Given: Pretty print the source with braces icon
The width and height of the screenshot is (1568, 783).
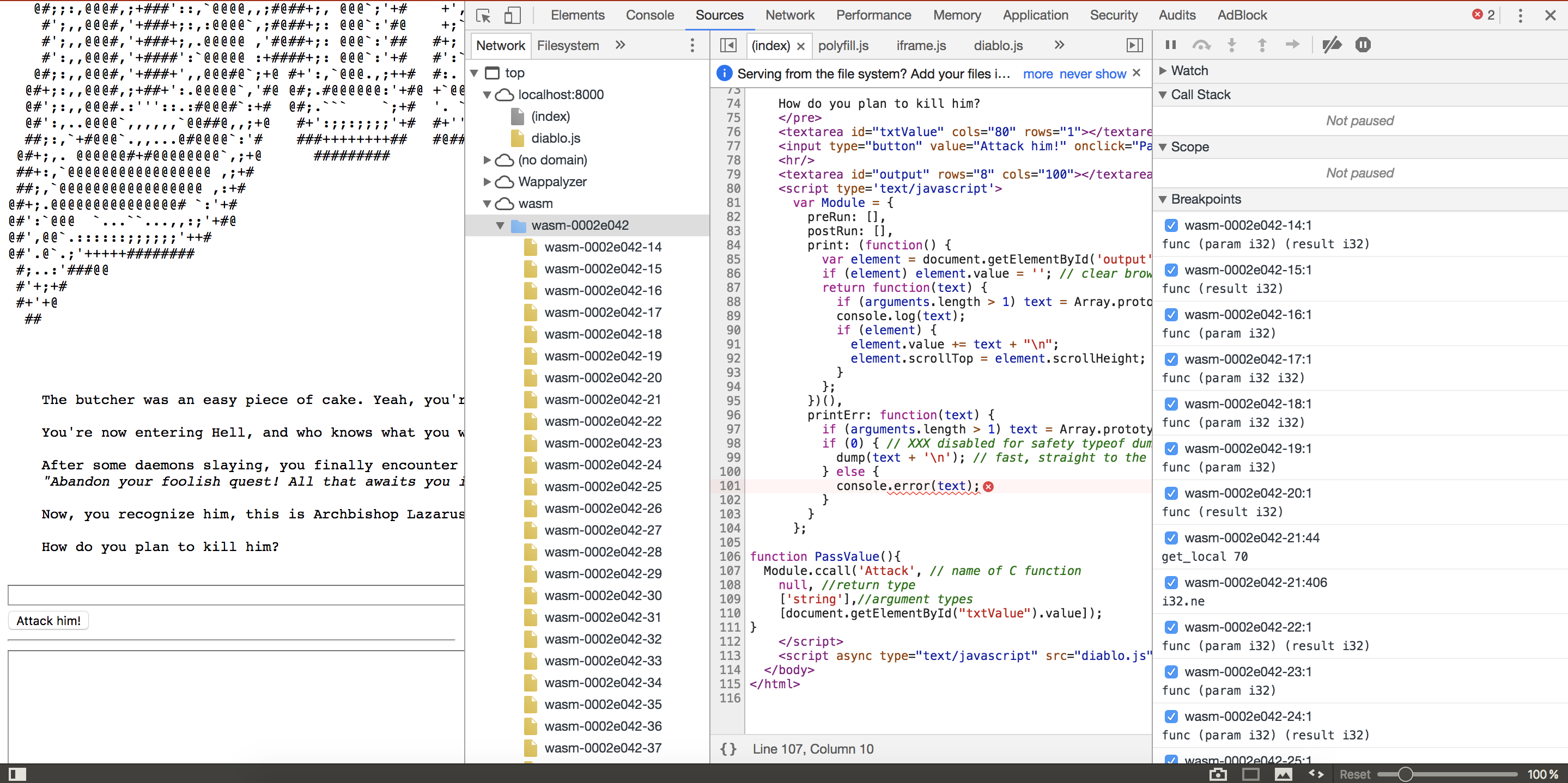Looking at the screenshot, I should (728, 749).
